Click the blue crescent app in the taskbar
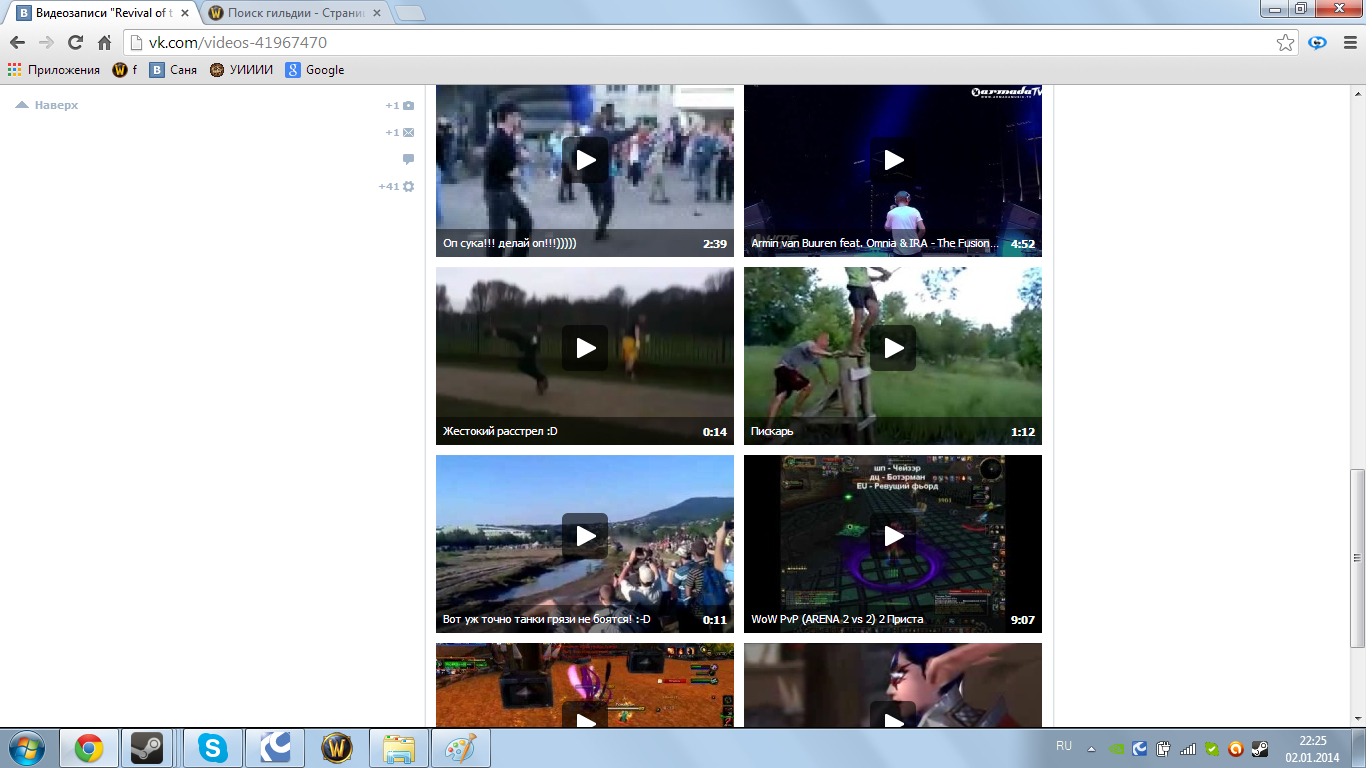1372x768 pixels. (x=275, y=748)
